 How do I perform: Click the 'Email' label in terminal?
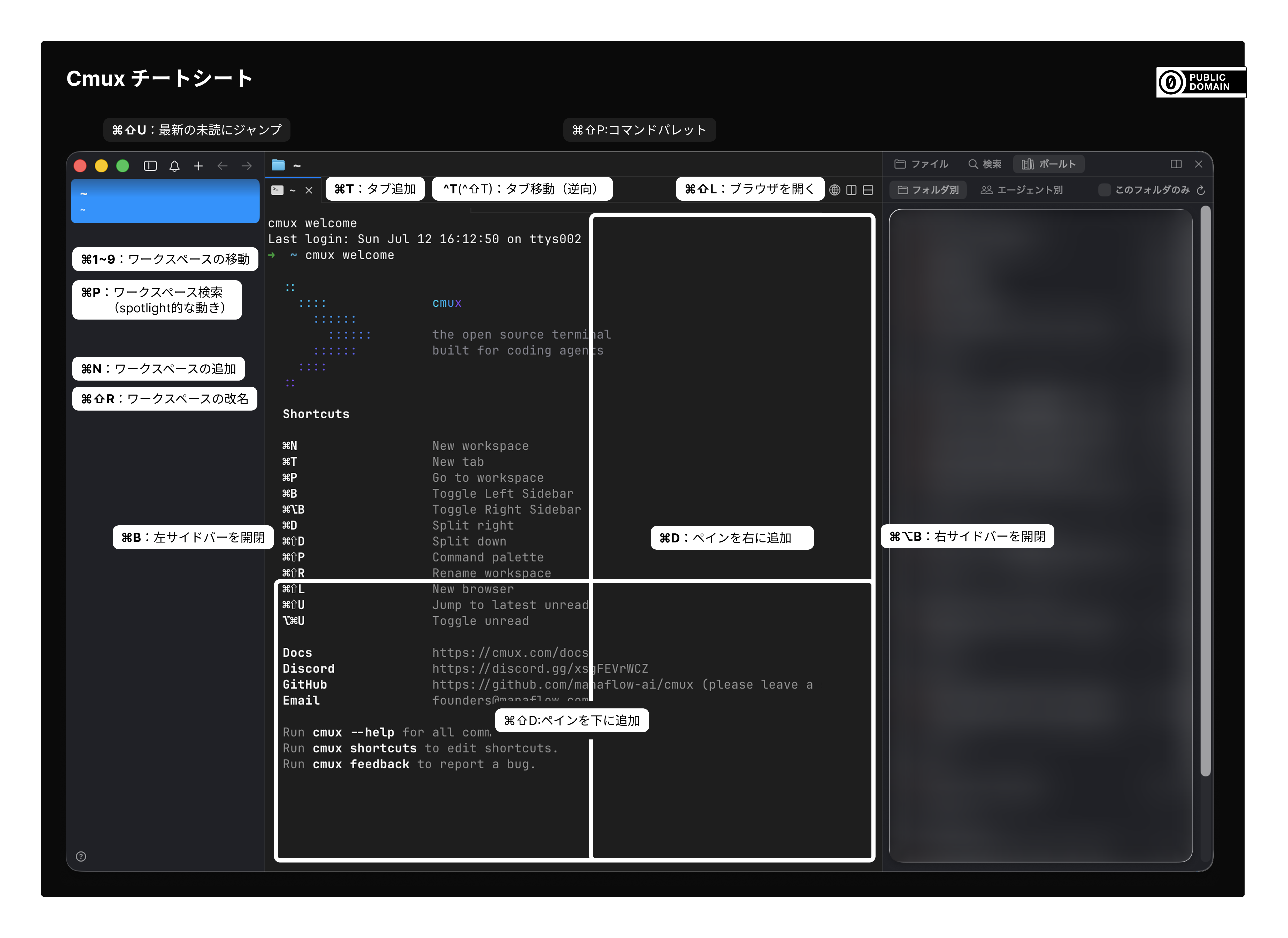pos(301,700)
